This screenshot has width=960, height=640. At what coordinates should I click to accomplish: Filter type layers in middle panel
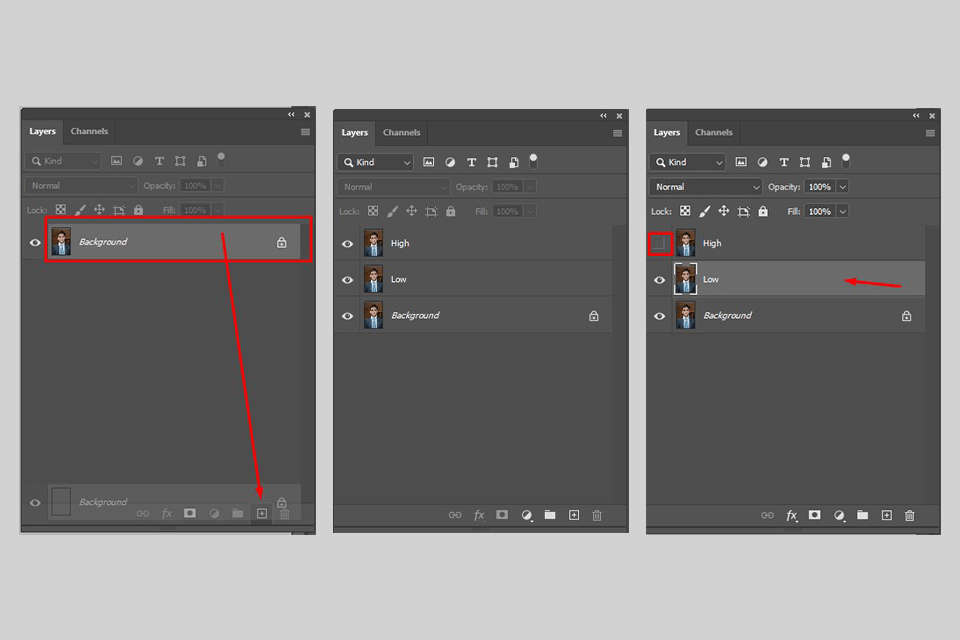tap(471, 162)
